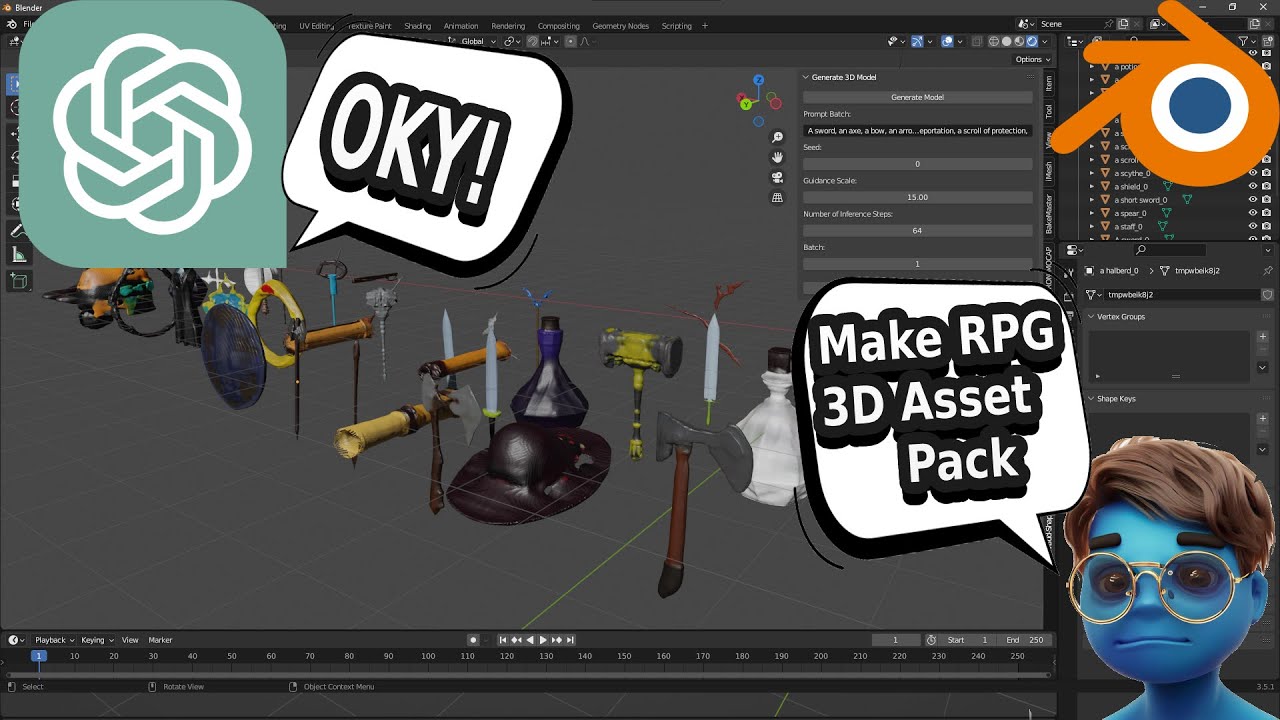This screenshot has height=720, width=1280.
Task: Click the pan view hand icon
Action: coord(777,157)
